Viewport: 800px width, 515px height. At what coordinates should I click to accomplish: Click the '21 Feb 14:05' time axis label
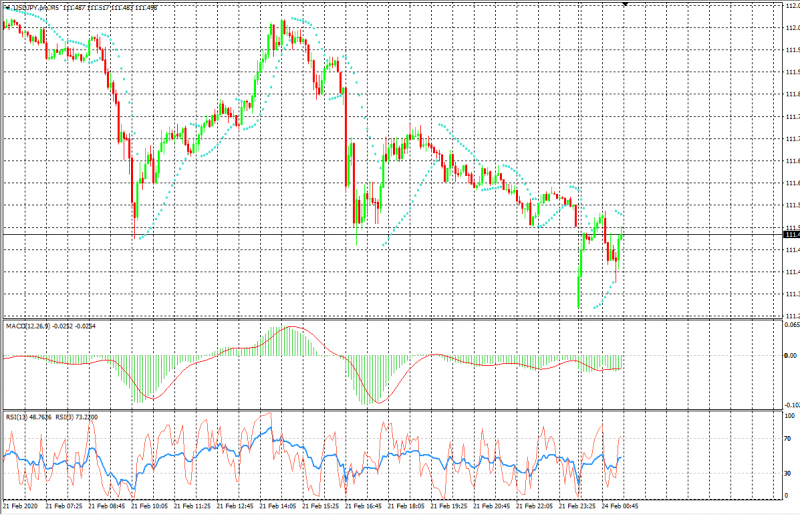pyautogui.click(x=277, y=506)
